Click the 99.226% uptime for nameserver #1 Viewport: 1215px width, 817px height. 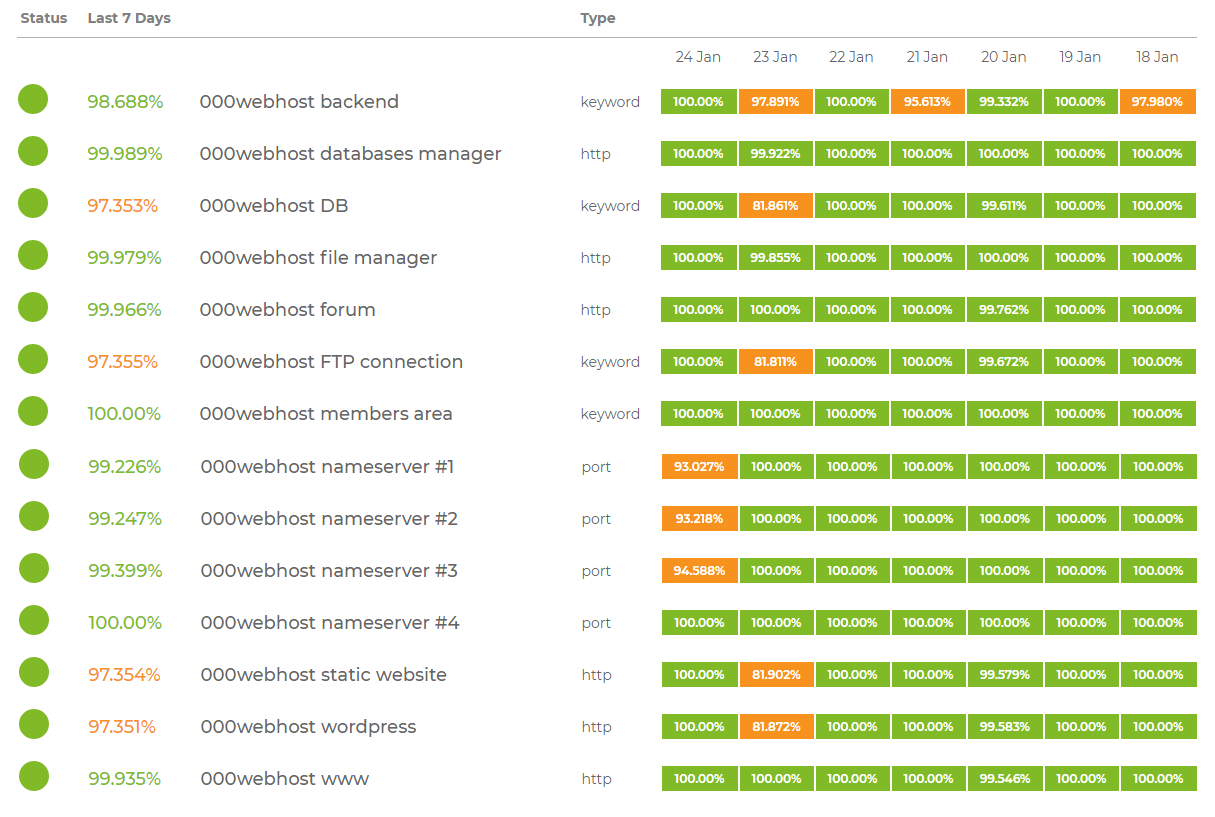click(125, 467)
